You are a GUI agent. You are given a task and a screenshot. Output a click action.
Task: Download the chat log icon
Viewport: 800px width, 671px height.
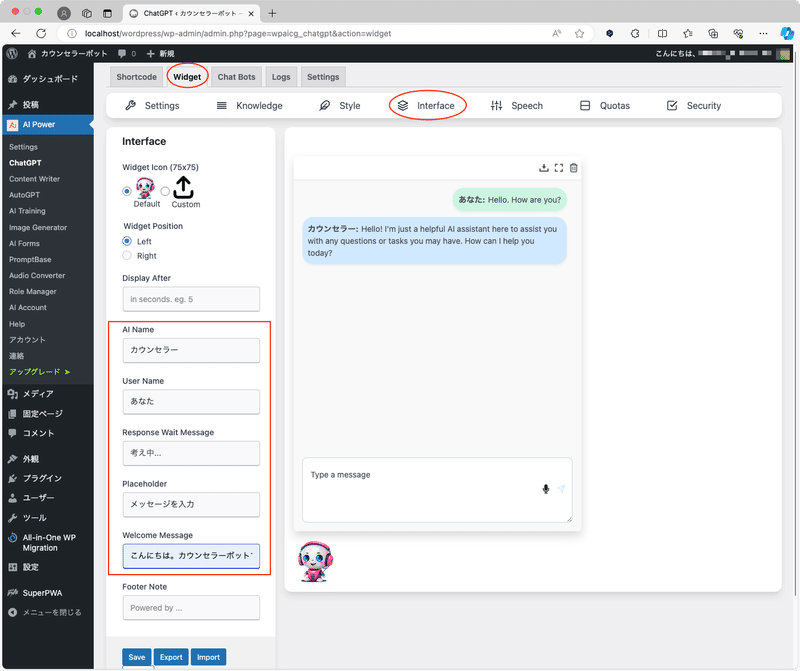click(x=543, y=168)
